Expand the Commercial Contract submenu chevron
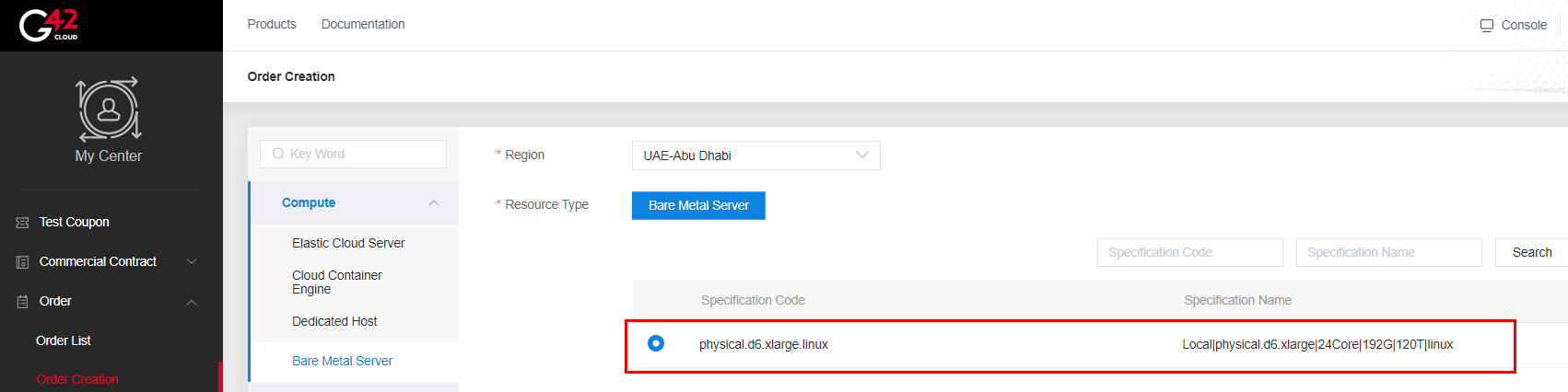Viewport: 1568px width, 392px height. tap(192, 261)
